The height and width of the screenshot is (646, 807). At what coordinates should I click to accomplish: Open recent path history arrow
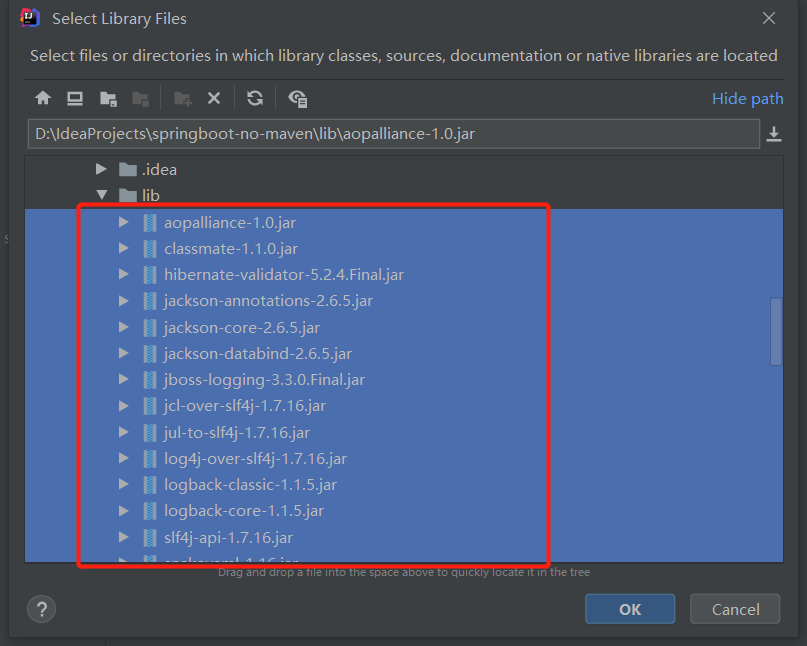(x=774, y=134)
